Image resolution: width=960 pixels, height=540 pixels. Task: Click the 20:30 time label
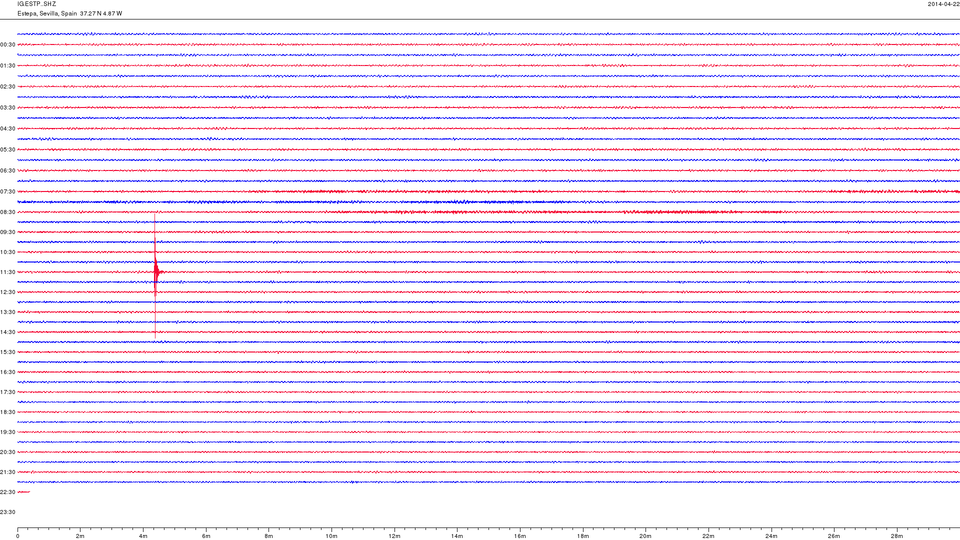(8, 452)
